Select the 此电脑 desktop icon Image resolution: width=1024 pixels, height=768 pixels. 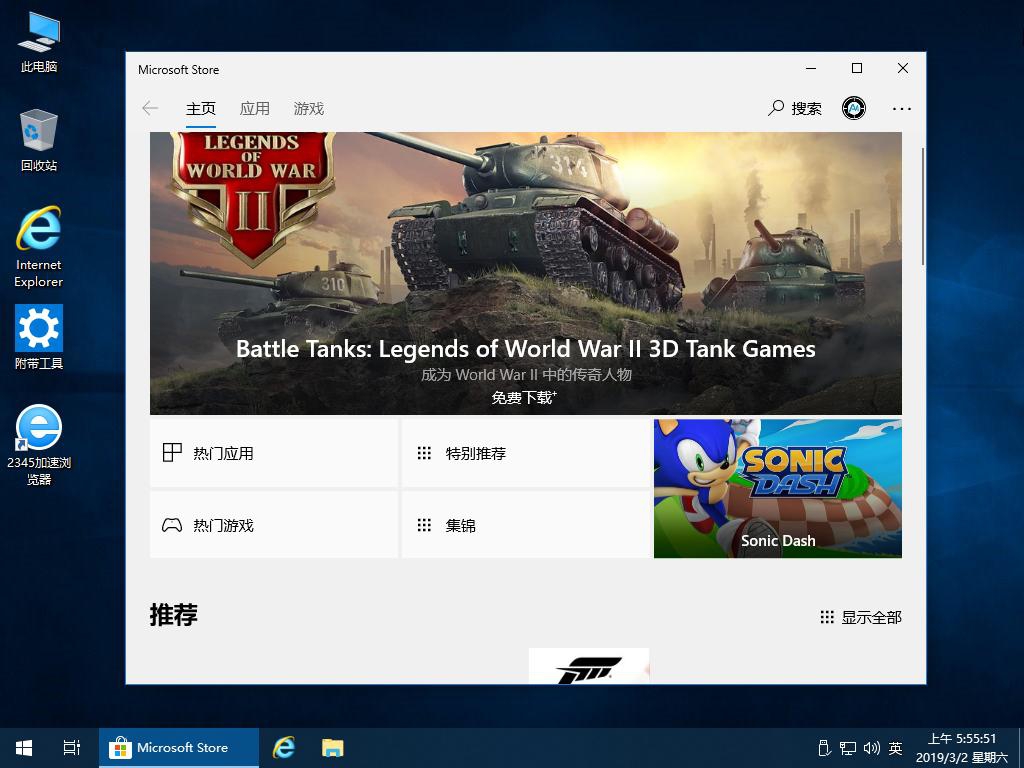point(39,42)
